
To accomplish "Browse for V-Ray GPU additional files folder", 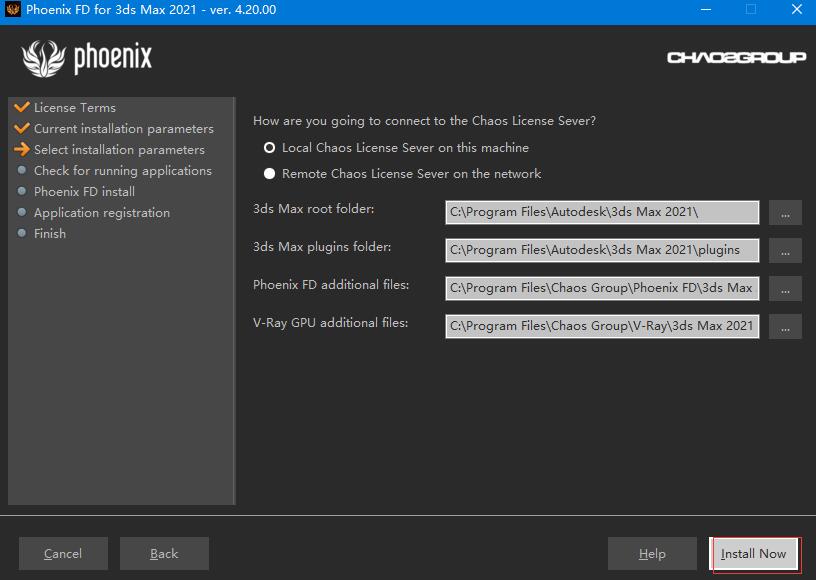I will [x=785, y=327].
